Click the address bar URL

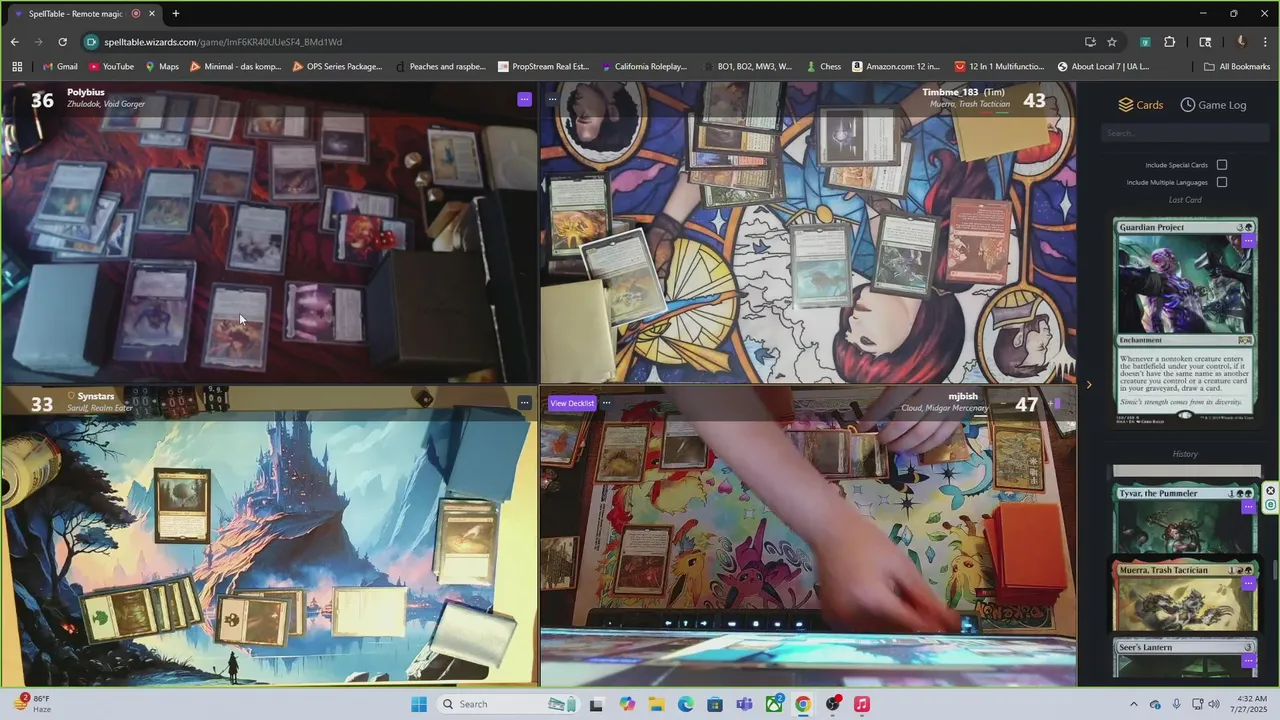pyautogui.click(x=223, y=42)
